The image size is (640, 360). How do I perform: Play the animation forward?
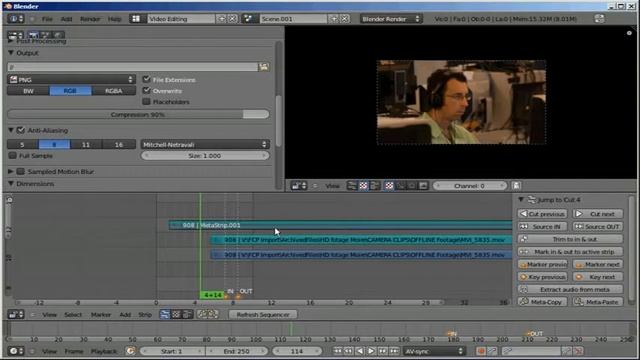371,351
